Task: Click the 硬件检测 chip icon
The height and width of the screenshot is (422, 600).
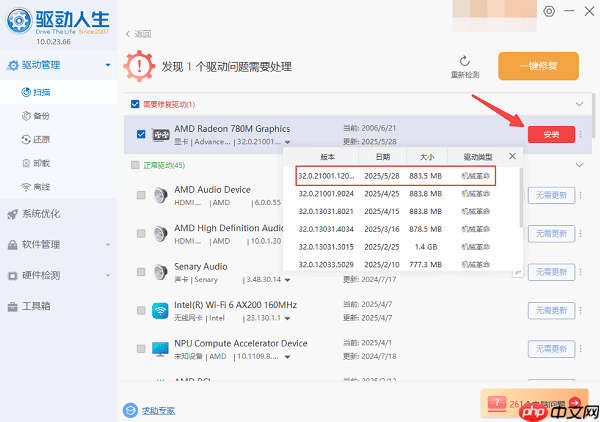Action: [x=13, y=275]
